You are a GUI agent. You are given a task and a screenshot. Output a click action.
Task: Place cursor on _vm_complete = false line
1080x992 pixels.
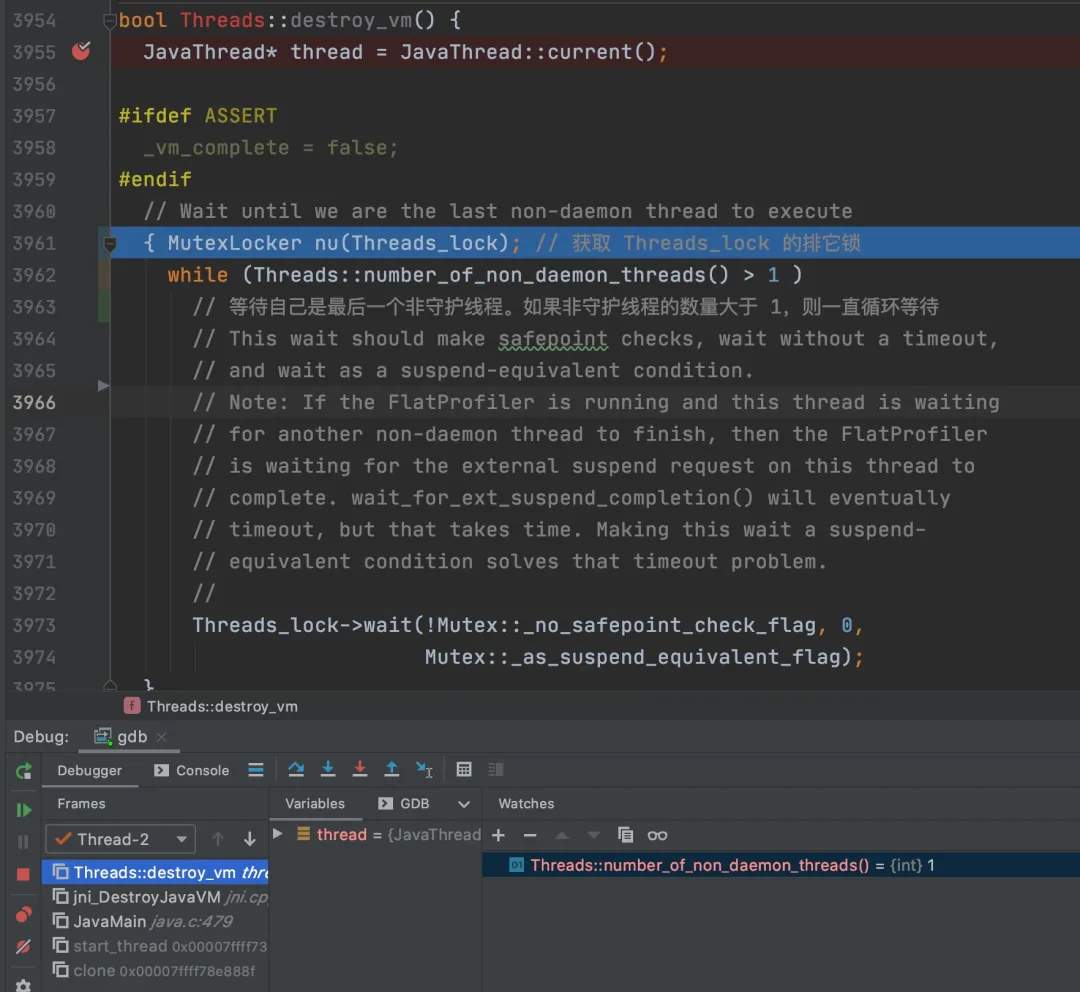(x=271, y=147)
